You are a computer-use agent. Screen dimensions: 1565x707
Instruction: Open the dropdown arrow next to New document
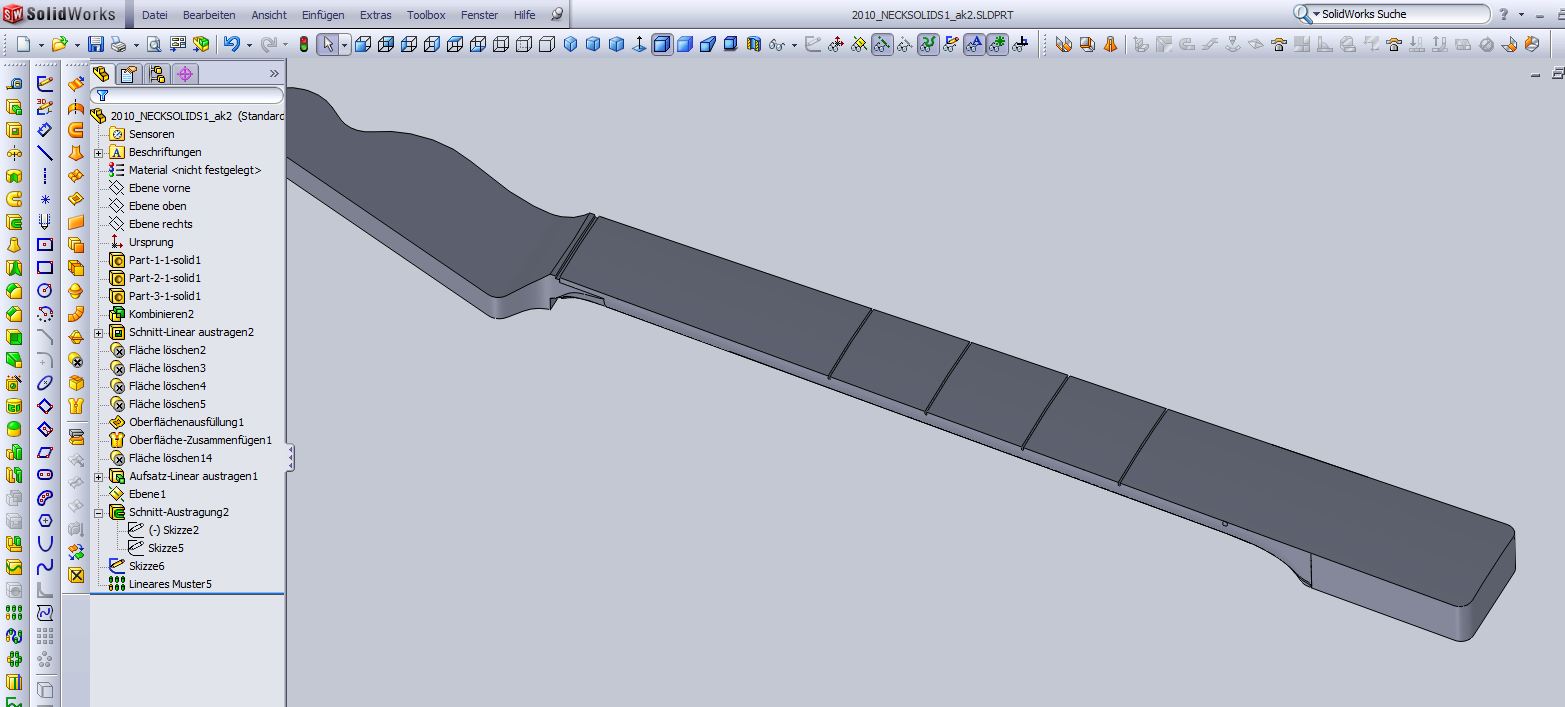point(40,45)
